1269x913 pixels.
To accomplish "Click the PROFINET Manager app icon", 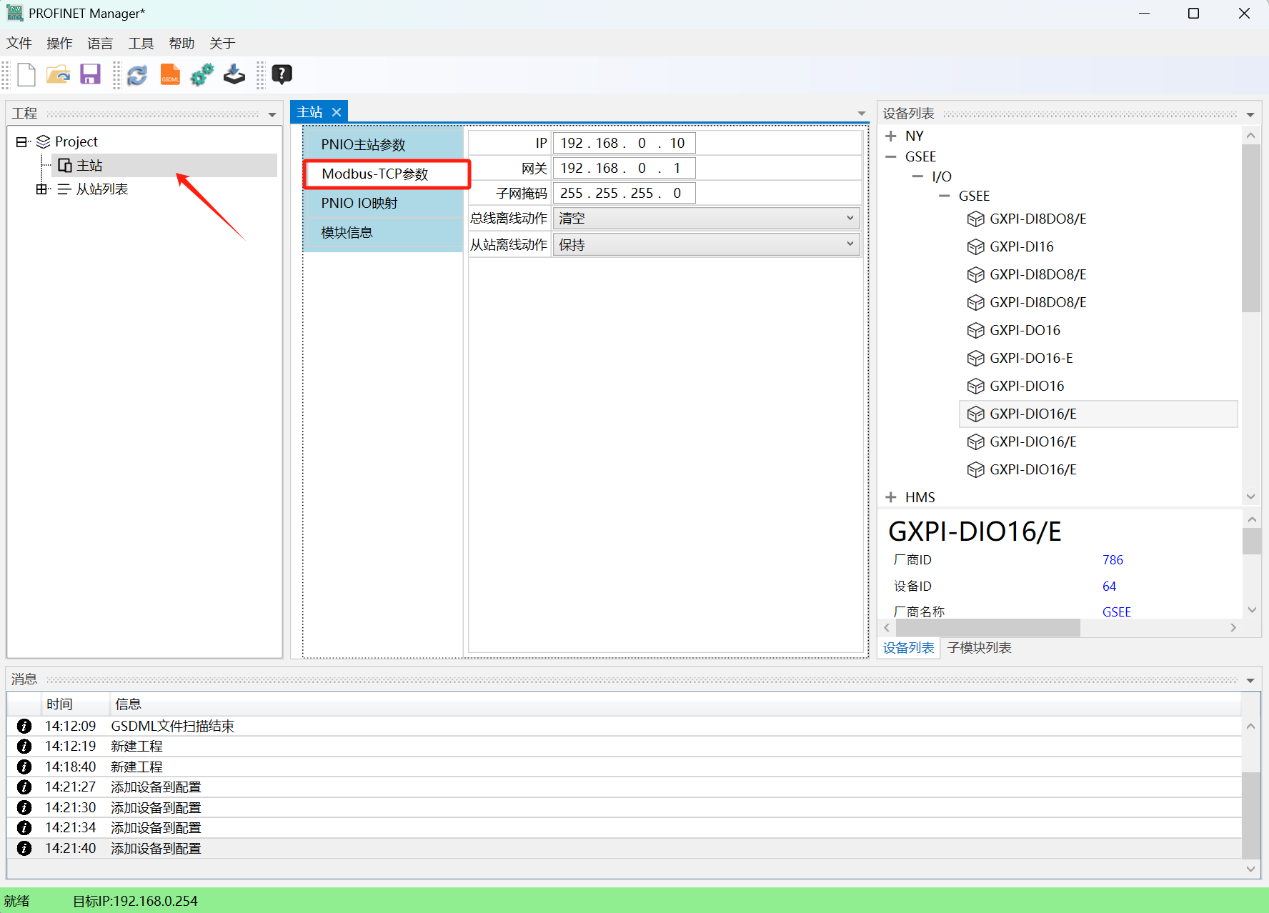I will point(14,13).
